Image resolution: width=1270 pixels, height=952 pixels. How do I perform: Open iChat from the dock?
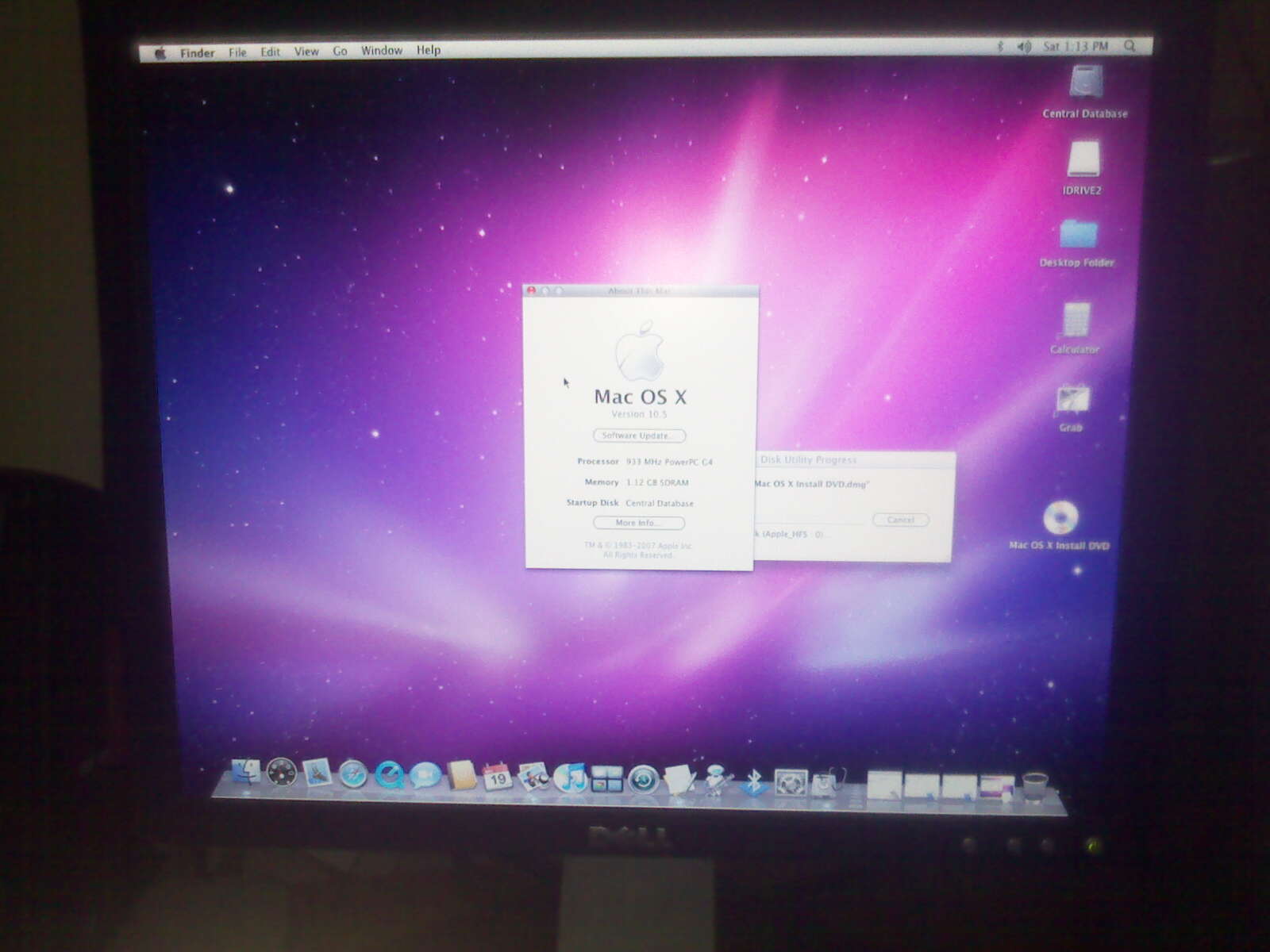[x=425, y=775]
